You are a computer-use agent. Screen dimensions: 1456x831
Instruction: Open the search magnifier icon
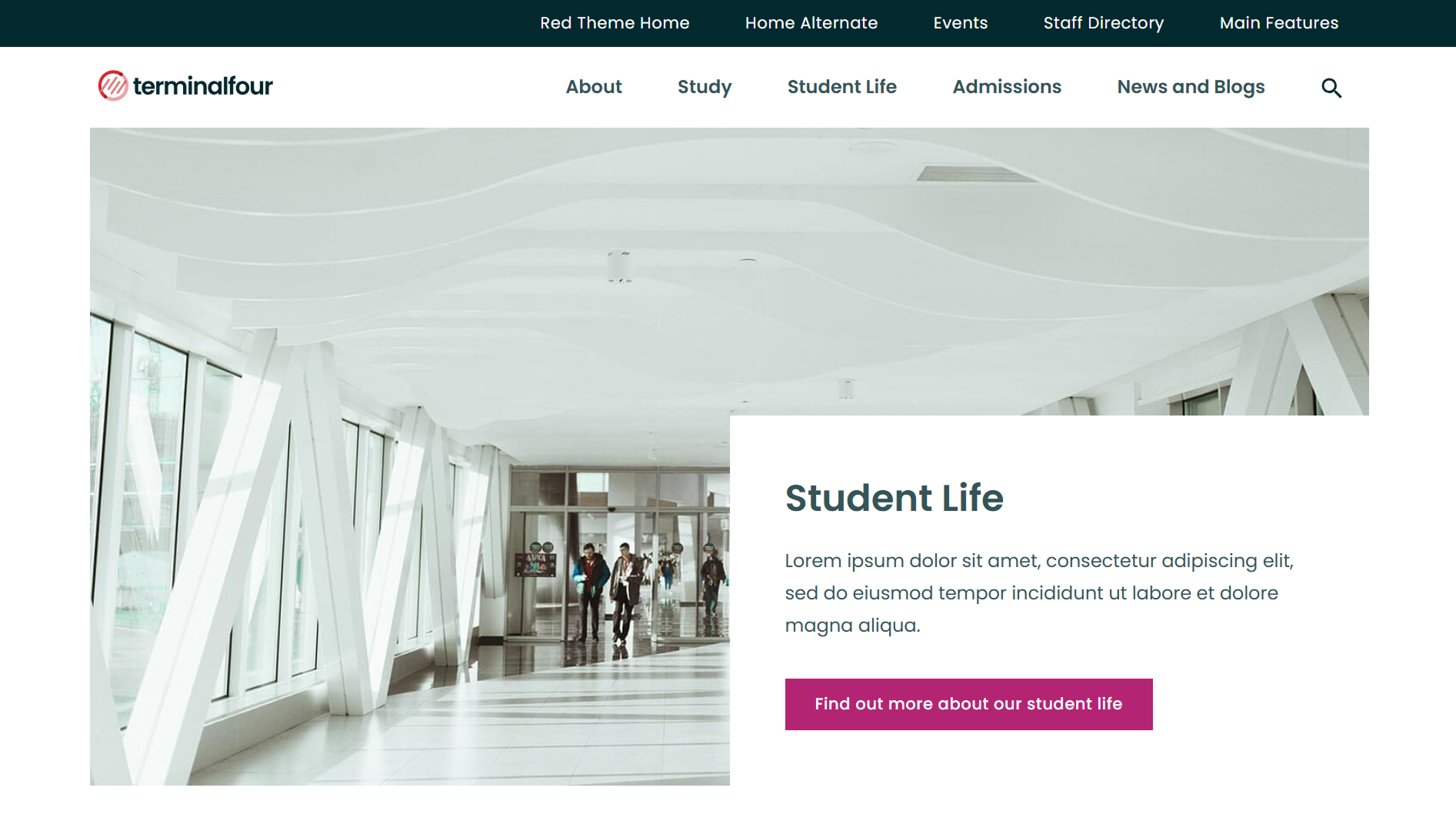pos(1331,88)
